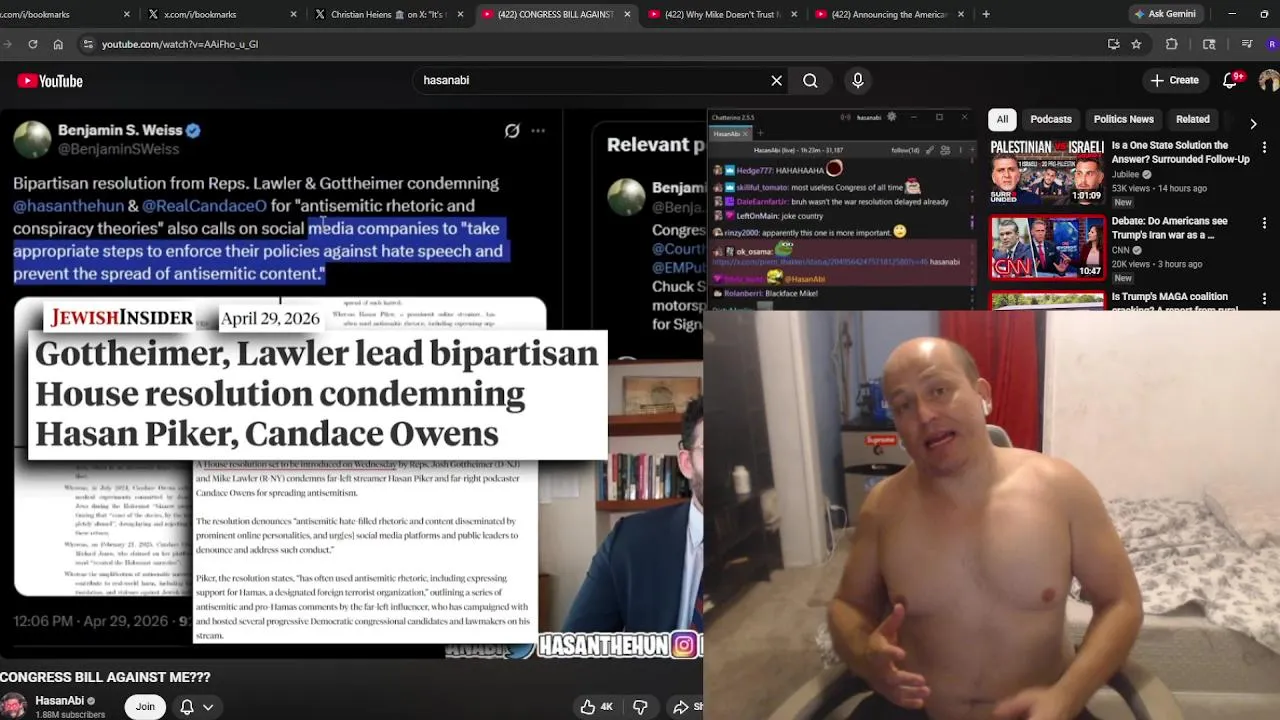Click ok_osama's link in chat
1280x720 pixels.
(820, 262)
